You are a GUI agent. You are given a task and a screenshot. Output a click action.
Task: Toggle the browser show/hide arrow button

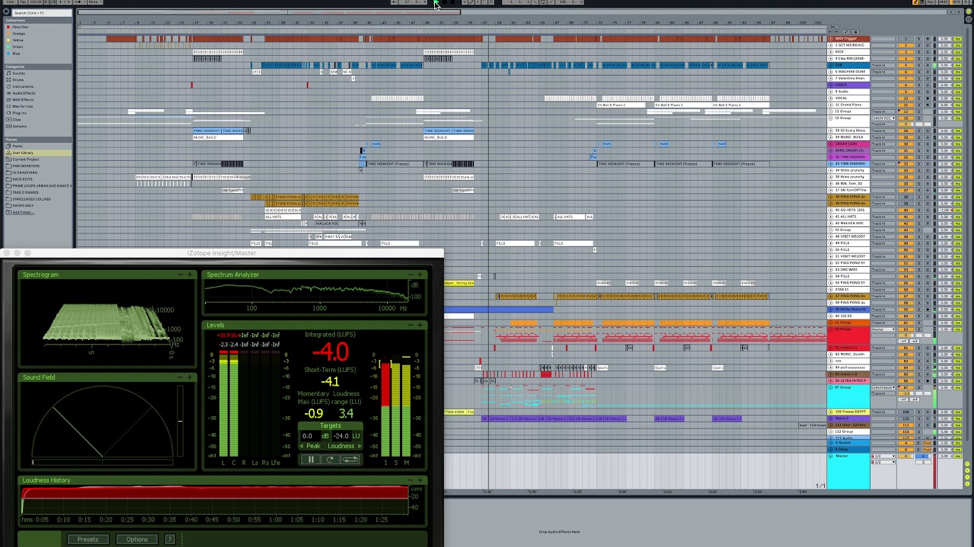6,12
